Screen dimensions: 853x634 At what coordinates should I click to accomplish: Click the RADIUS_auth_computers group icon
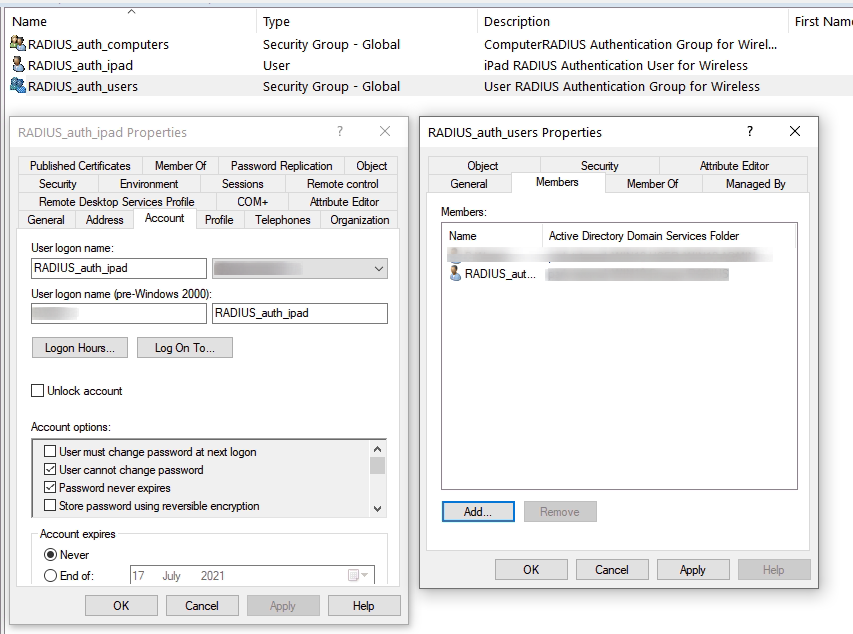pos(18,44)
